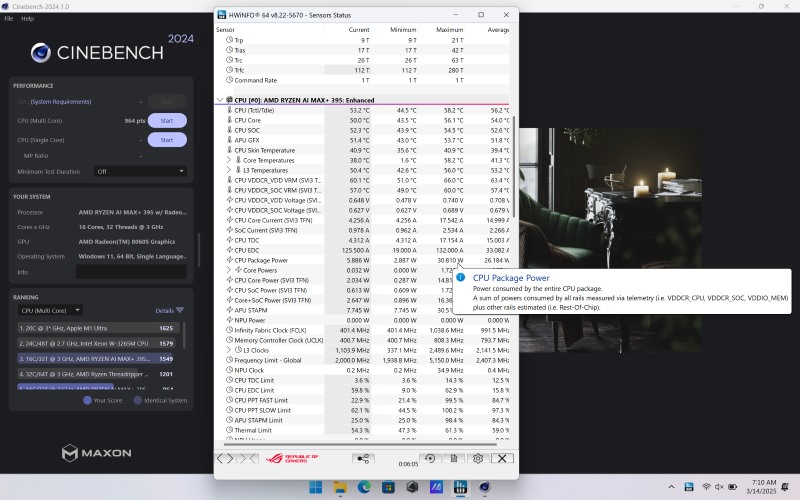Click battery status tray icon
This screenshot has width=800, height=500.
(x=733, y=487)
